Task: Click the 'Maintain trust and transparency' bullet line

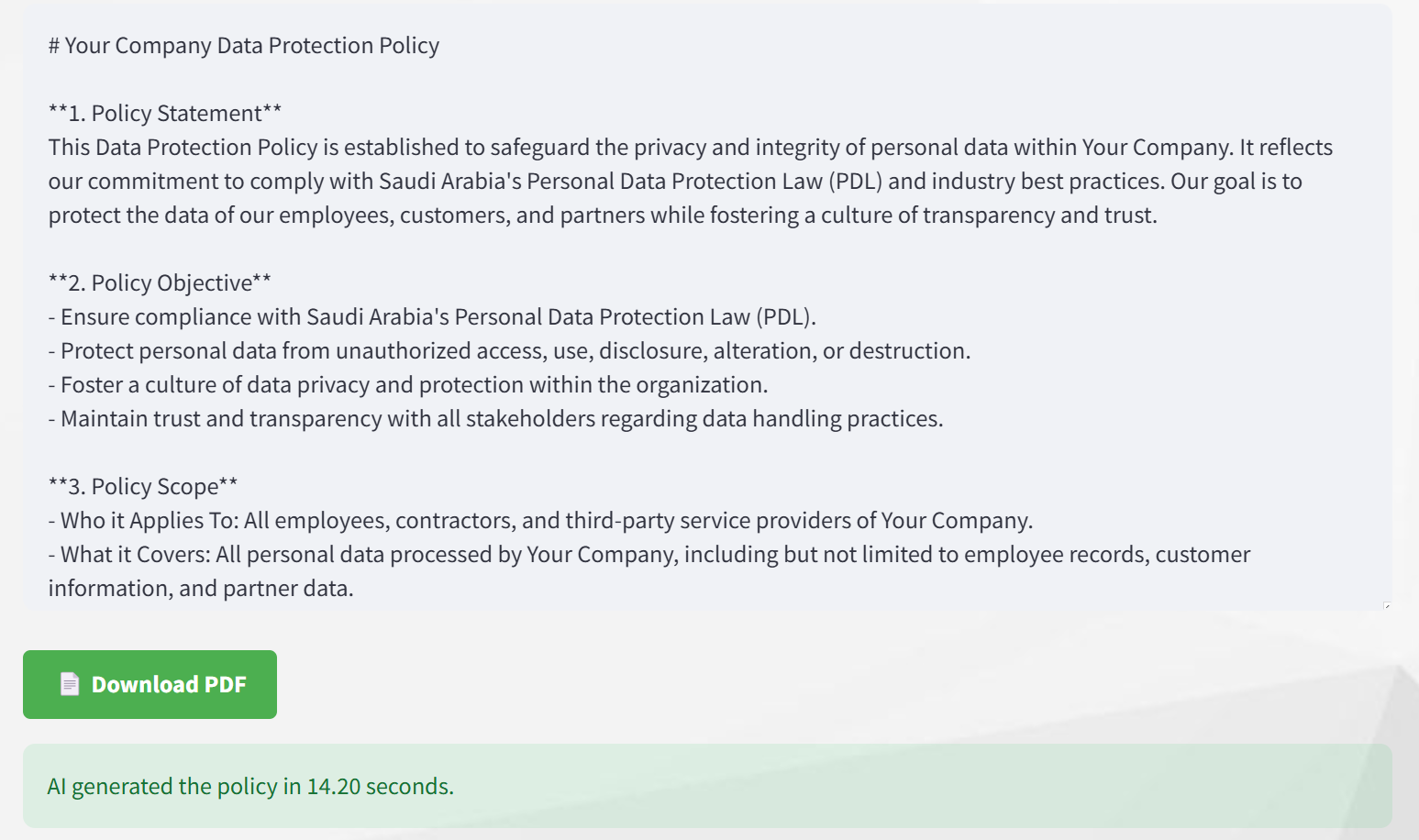Action: pos(495,419)
